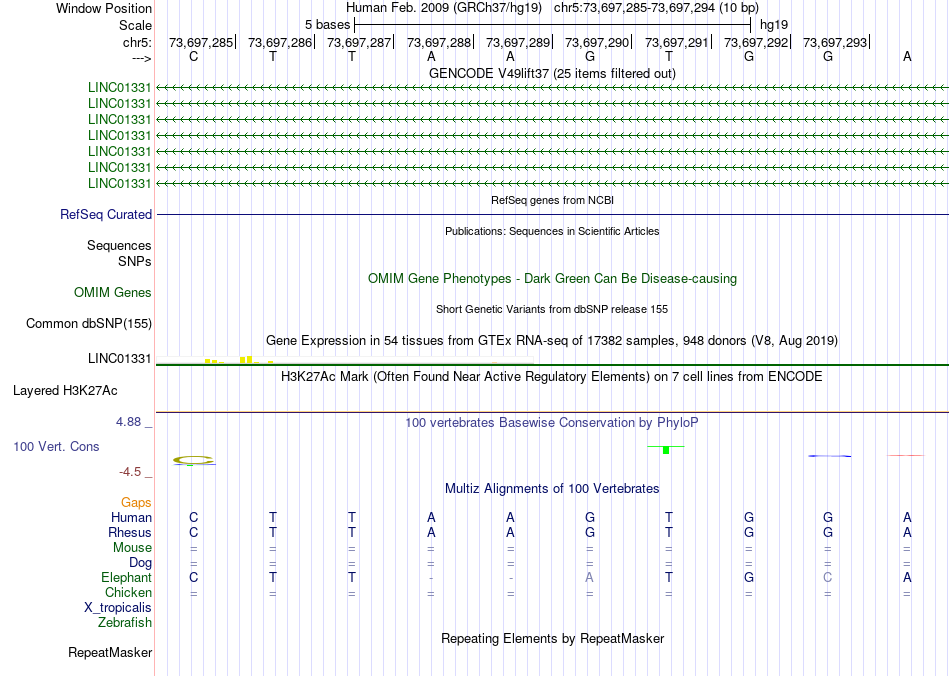Select Elephant alignment row label
950x676 pixels.
(126, 577)
